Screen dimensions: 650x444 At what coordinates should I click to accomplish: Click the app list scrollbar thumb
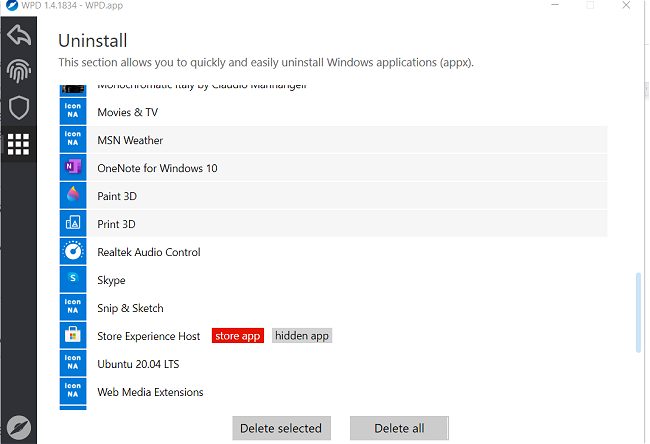pyautogui.click(x=638, y=313)
